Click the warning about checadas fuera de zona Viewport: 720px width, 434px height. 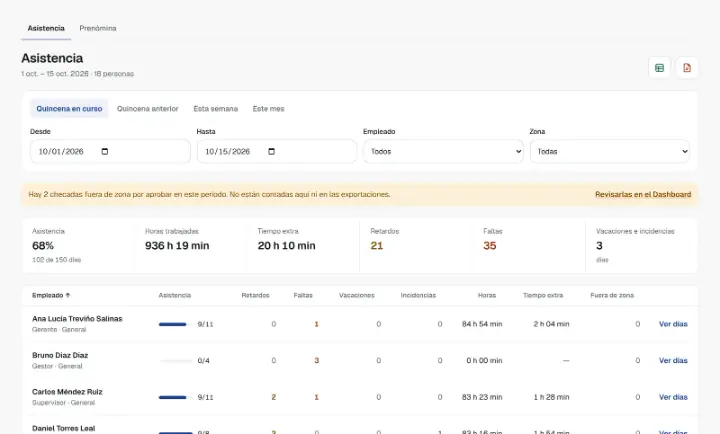tap(209, 195)
